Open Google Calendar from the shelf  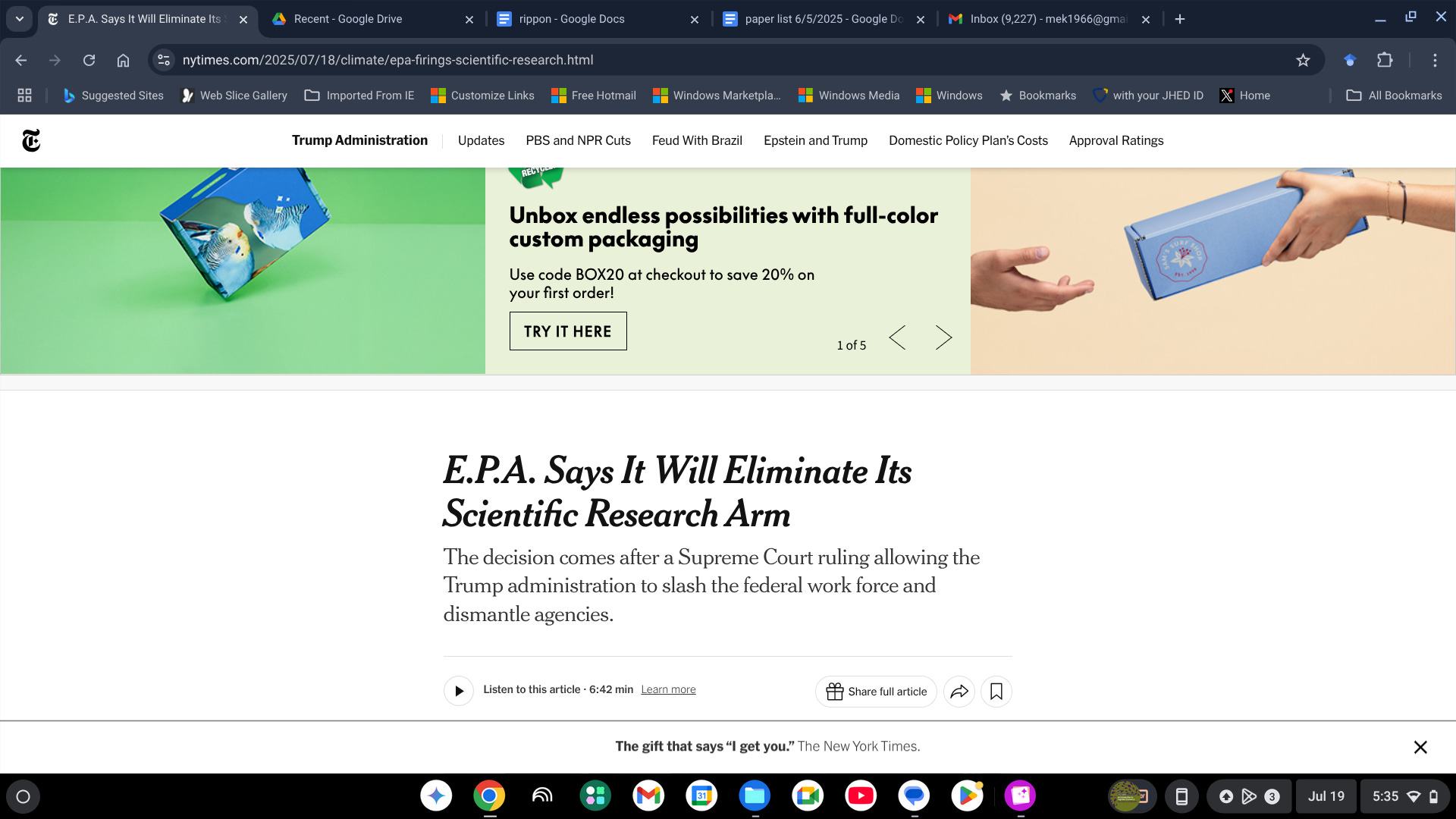[x=701, y=795]
